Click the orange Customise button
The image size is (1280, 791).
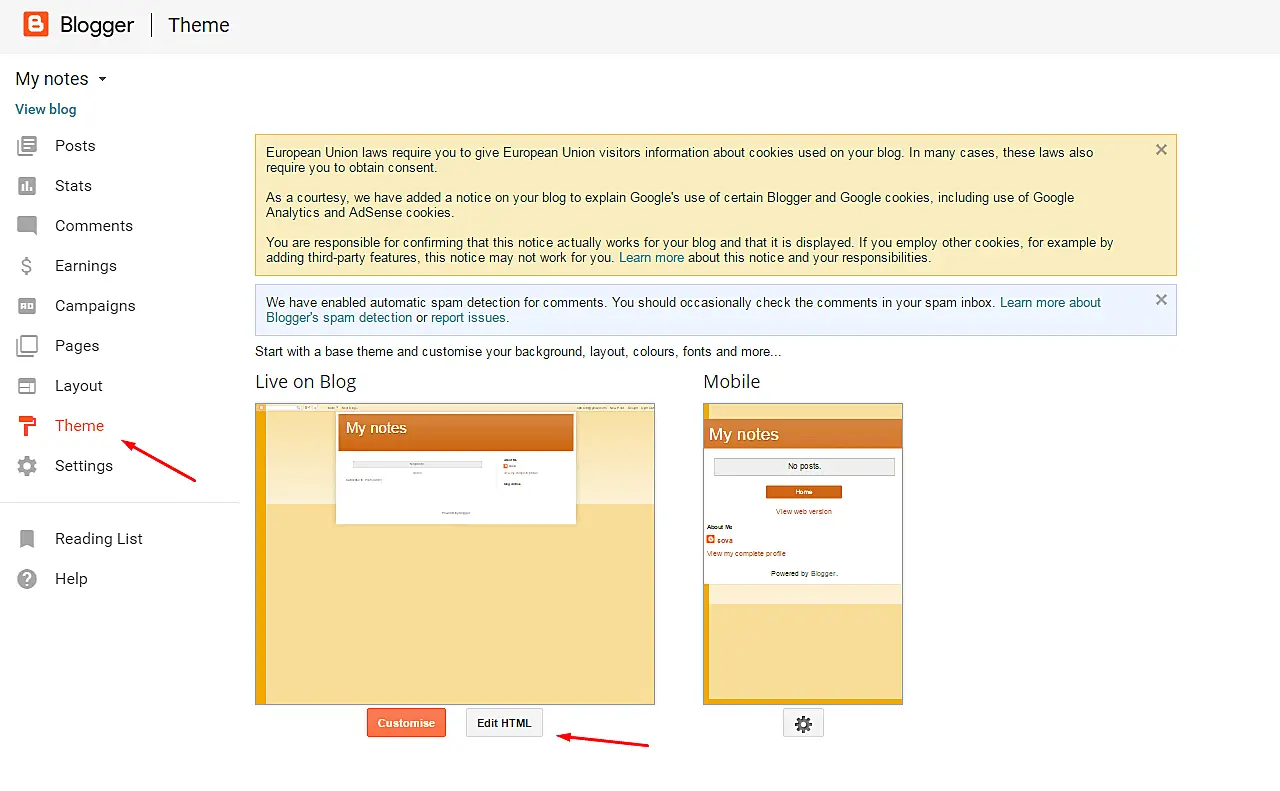pos(406,723)
